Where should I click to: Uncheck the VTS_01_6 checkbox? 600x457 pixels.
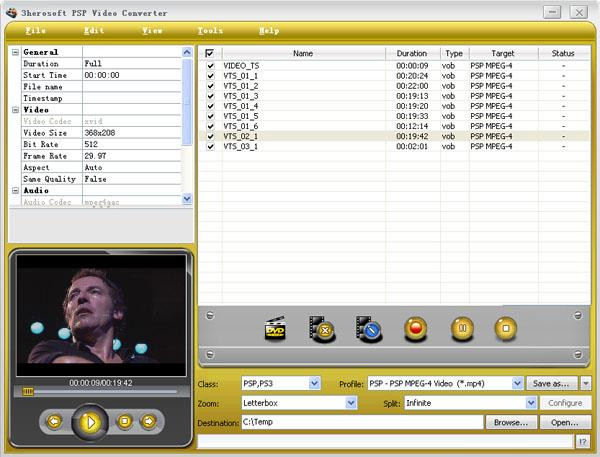[x=210, y=126]
